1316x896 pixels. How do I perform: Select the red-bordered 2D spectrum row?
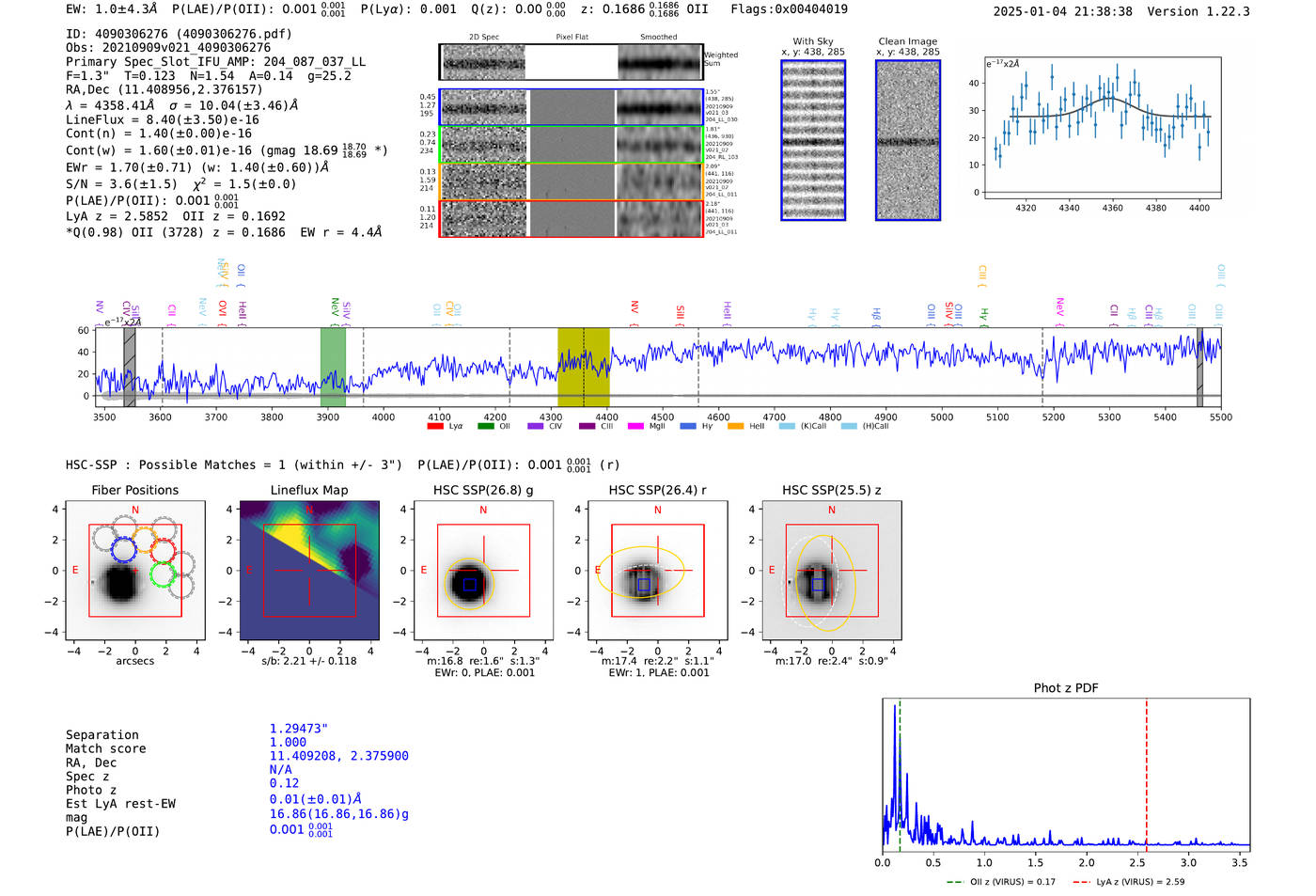pyautogui.click(x=572, y=218)
